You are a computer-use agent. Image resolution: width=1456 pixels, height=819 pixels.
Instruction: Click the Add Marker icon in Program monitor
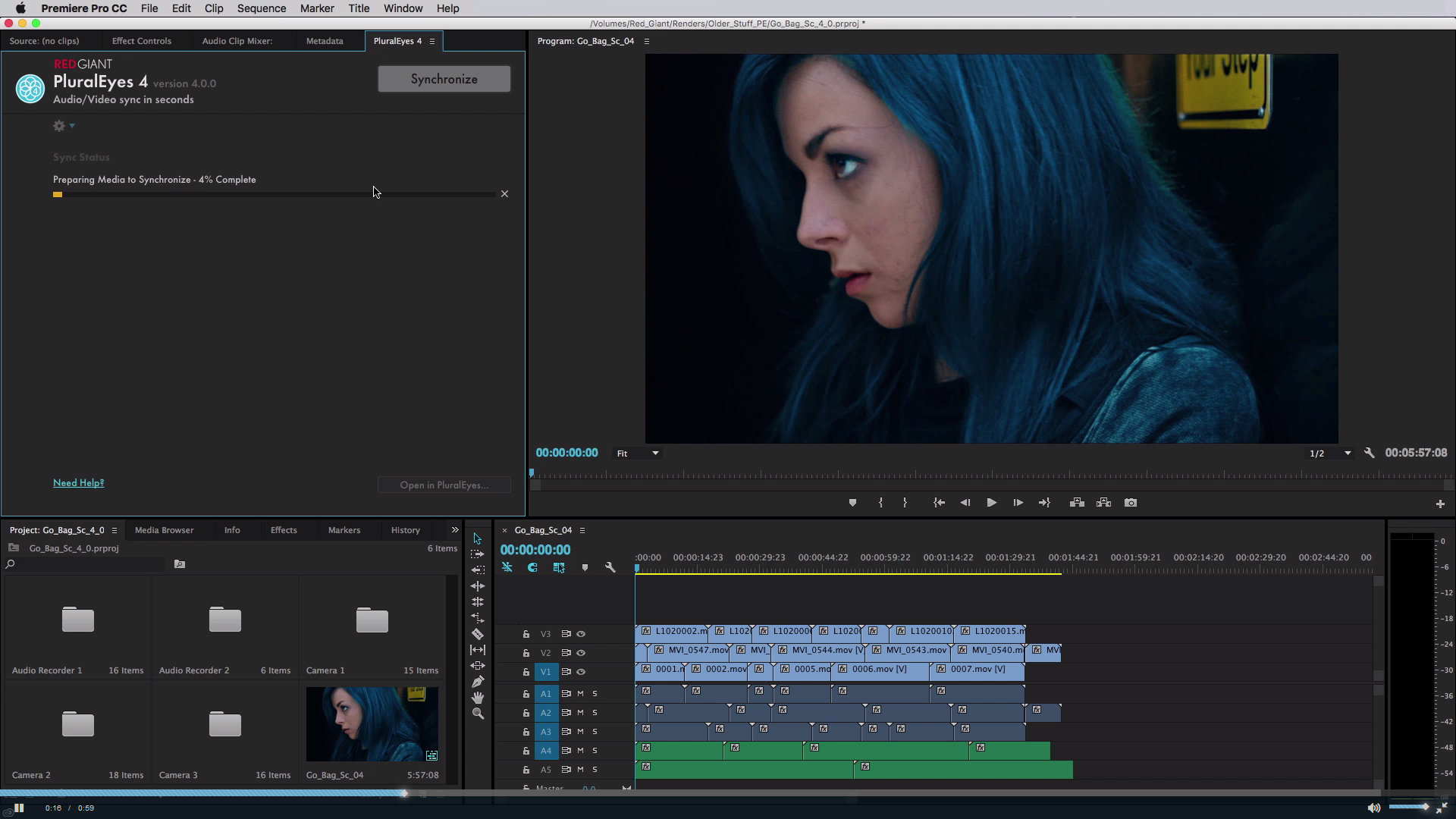pyautogui.click(x=852, y=503)
